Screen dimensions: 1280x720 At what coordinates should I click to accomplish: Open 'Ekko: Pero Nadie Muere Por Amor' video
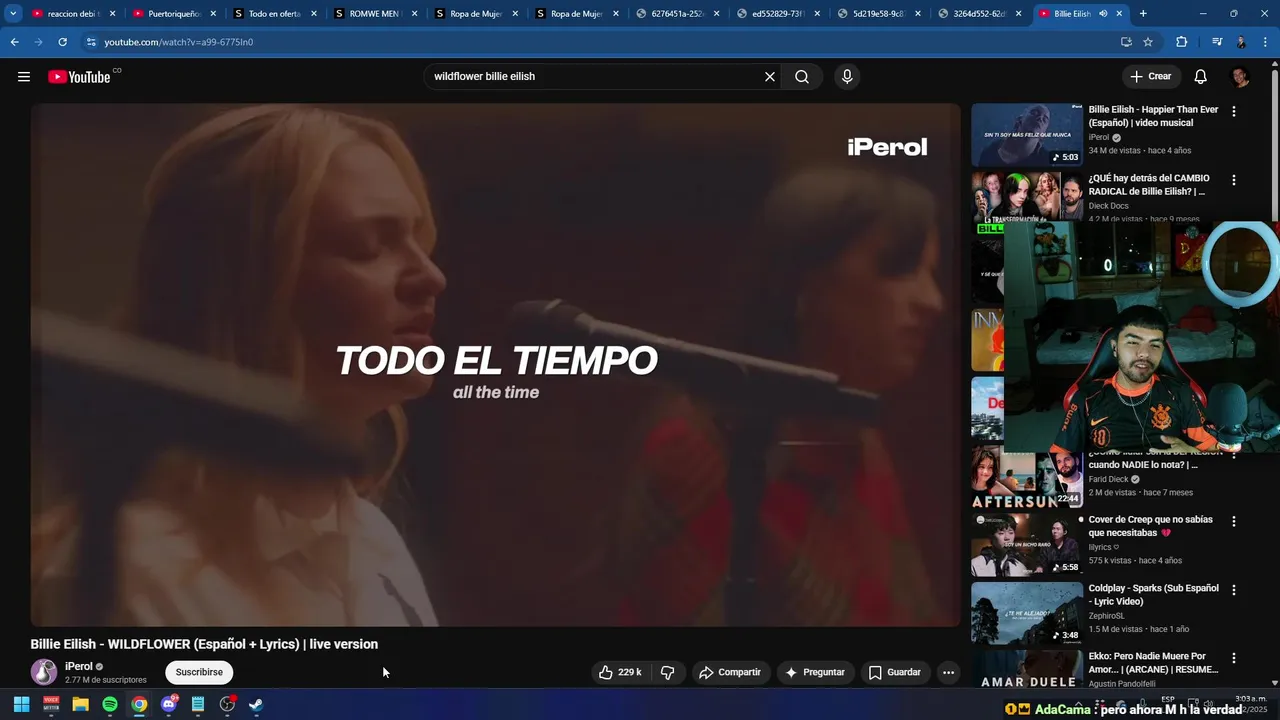(x=1153, y=663)
